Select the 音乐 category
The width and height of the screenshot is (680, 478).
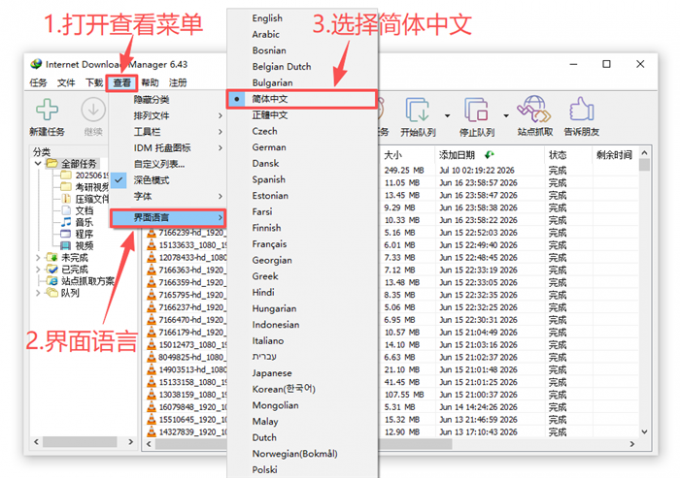tap(84, 222)
